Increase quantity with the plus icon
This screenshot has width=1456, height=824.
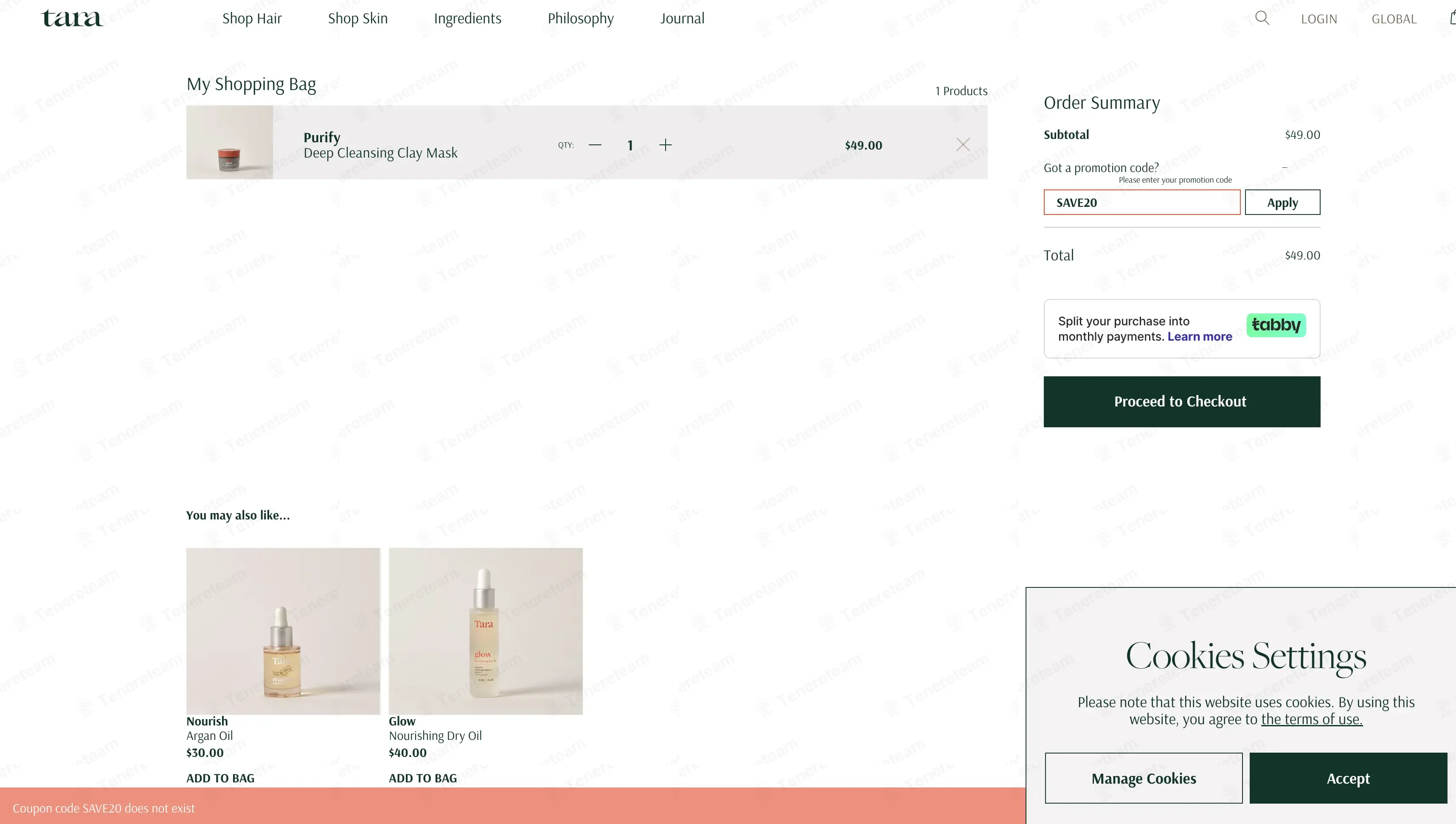click(x=666, y=145)
